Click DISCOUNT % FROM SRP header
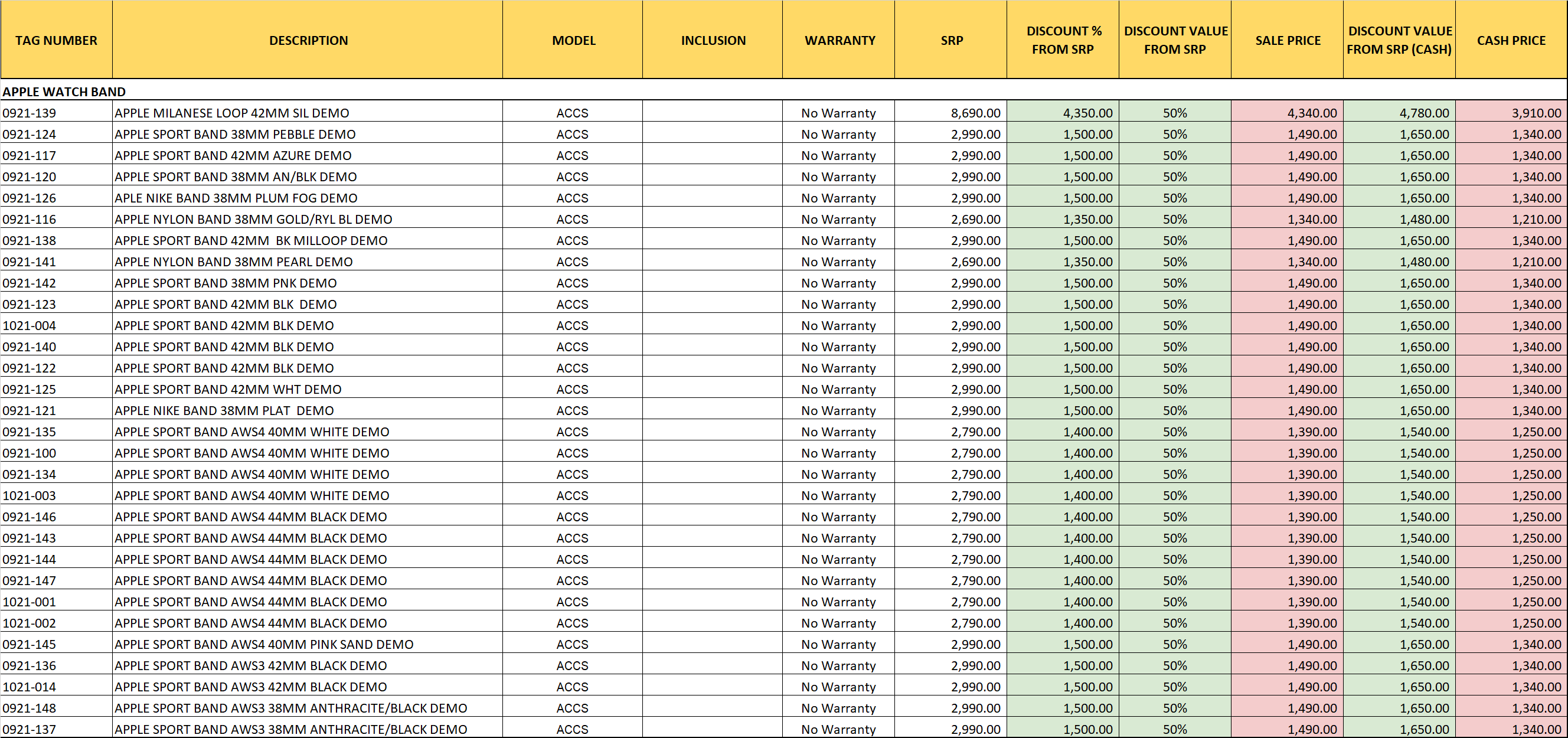The width and height of the screenshot is (1568, 738). 1063,40
